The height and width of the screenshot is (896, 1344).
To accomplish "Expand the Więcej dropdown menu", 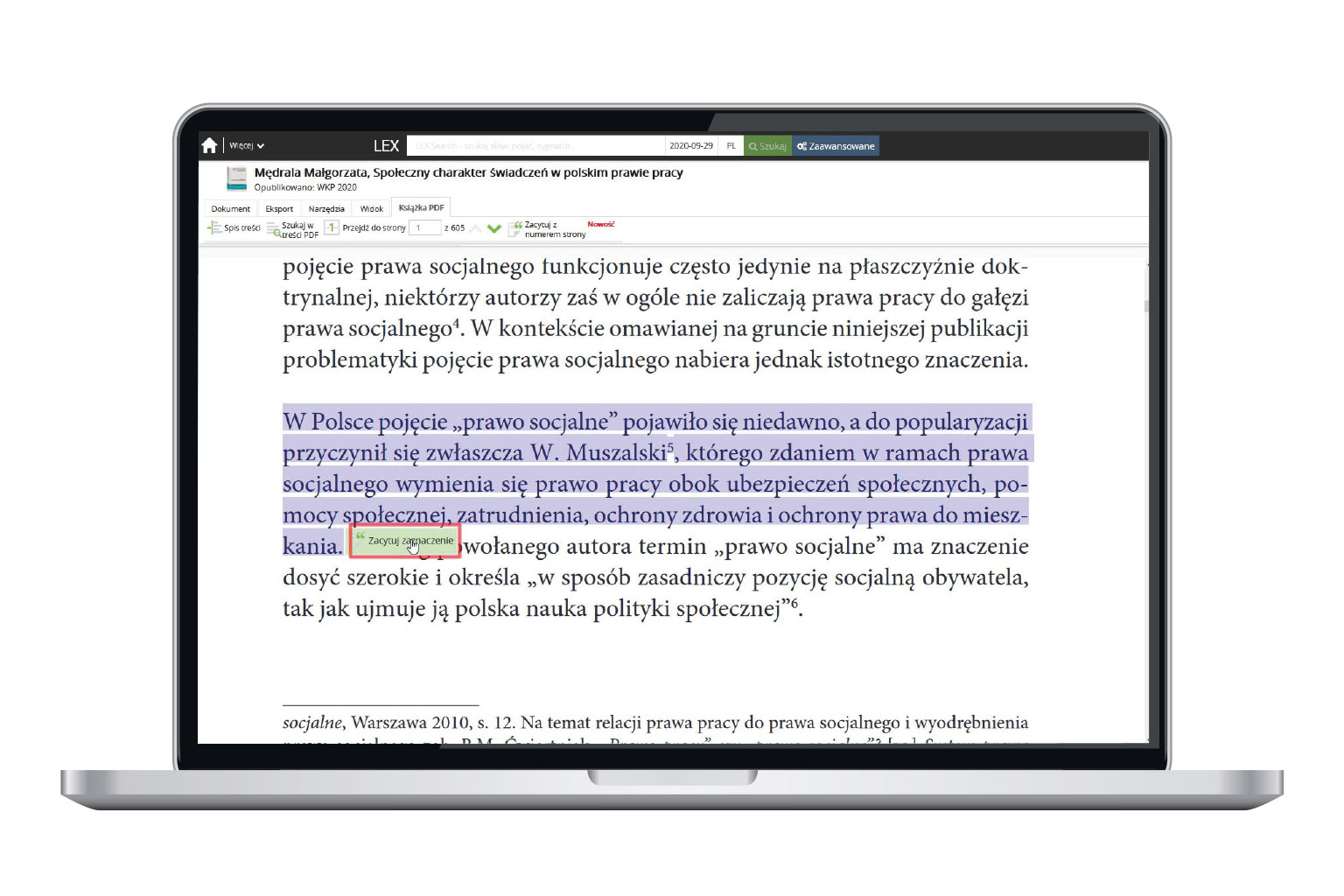I will pos(246,146).
